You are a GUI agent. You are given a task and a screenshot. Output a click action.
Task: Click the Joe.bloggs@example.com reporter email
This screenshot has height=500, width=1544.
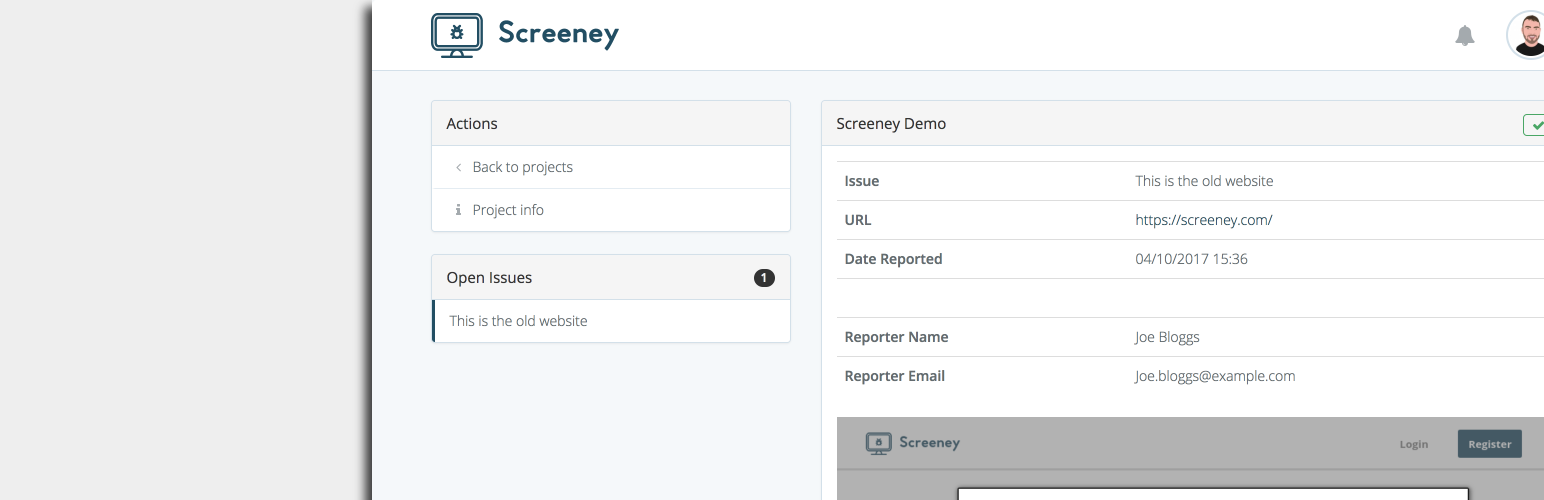(x=1214, y=376)
